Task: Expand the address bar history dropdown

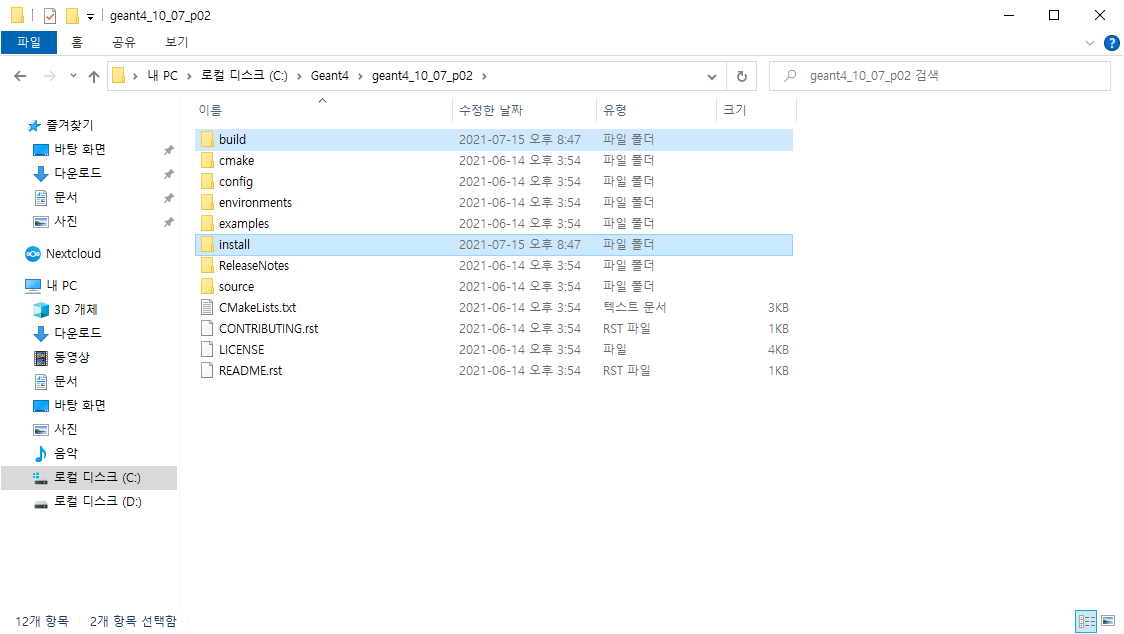Action: (712, 76)
